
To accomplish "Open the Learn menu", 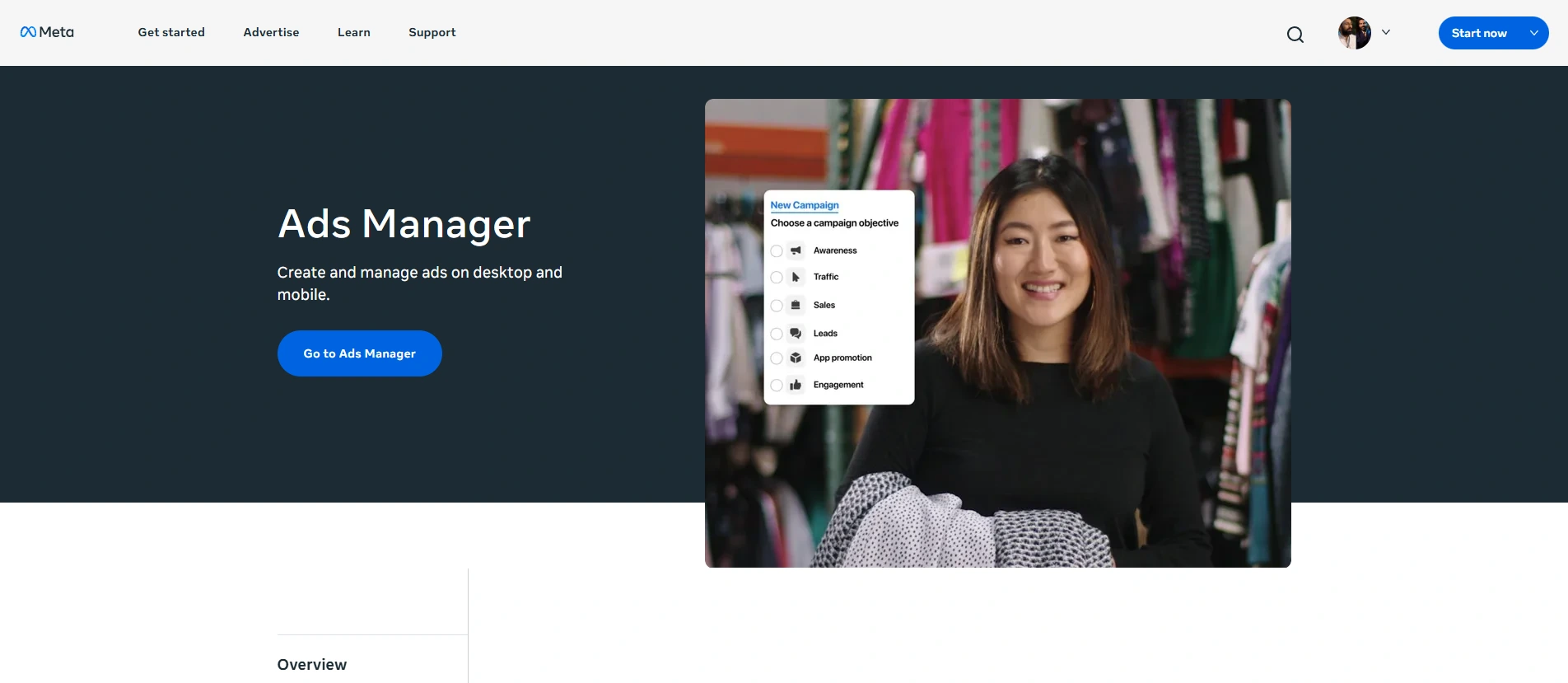I will coord(354,32).
